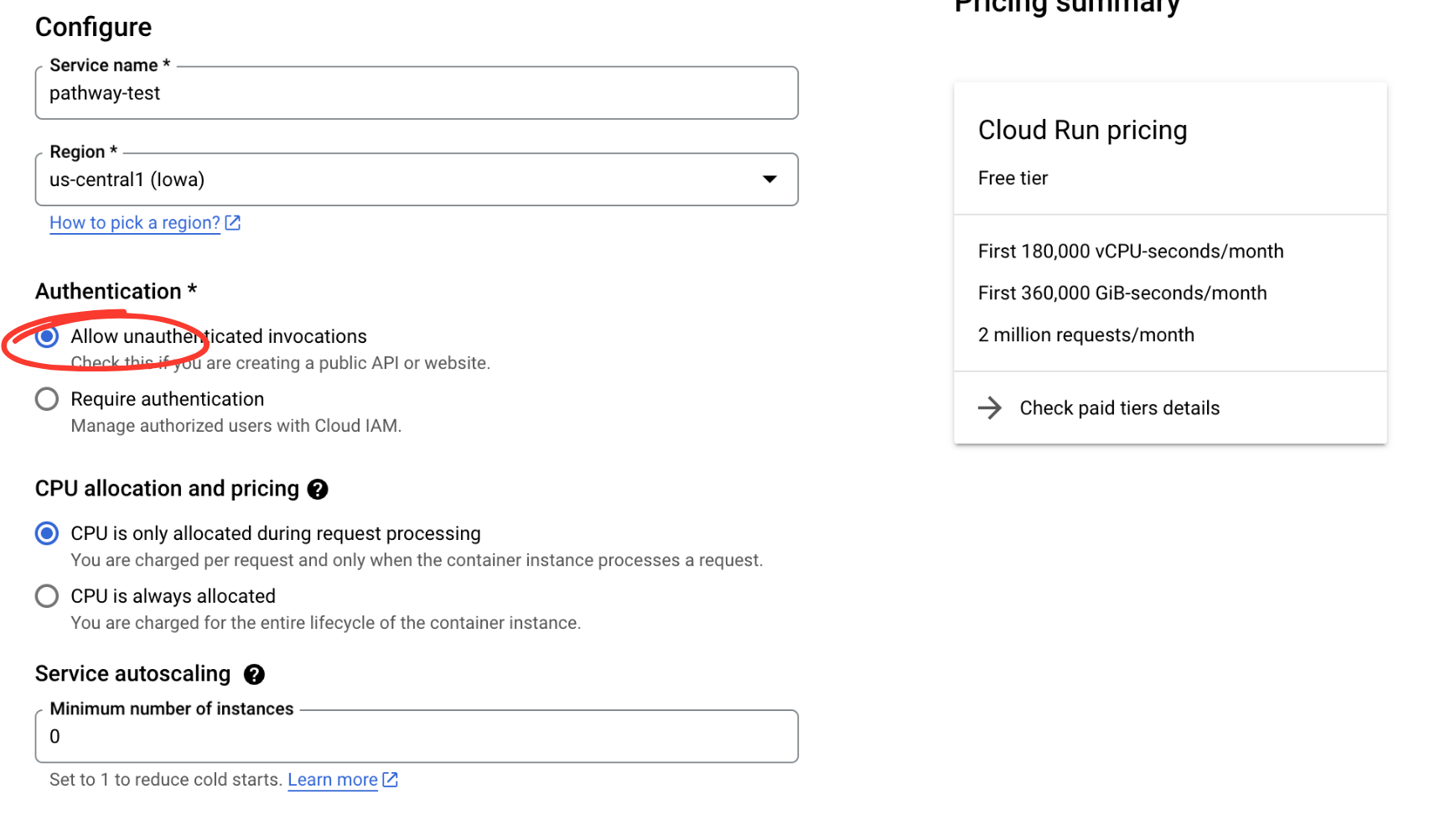
Task: Click the arrow icon for Check paid tiers details
Action: 990,407
